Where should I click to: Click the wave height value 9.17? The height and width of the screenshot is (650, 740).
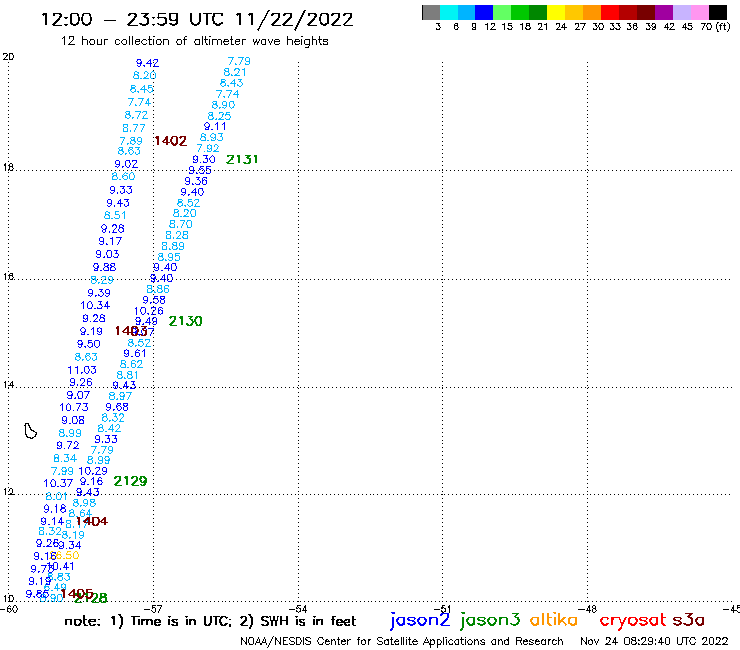pyautogui.click(x=110, y=241)
